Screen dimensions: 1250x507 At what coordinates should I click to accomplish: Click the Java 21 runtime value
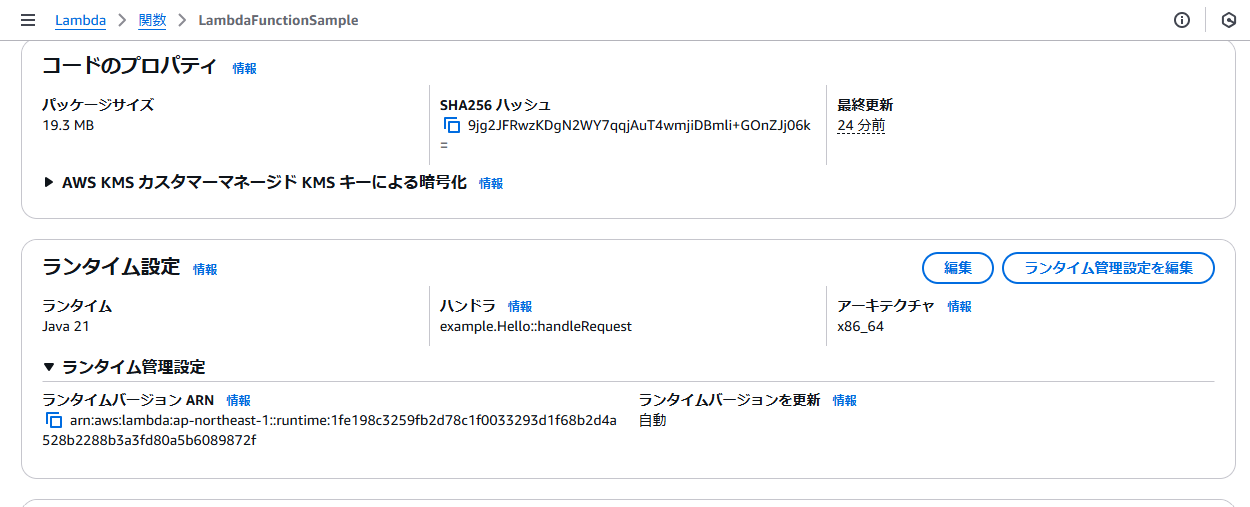click(x=66, y=327)
